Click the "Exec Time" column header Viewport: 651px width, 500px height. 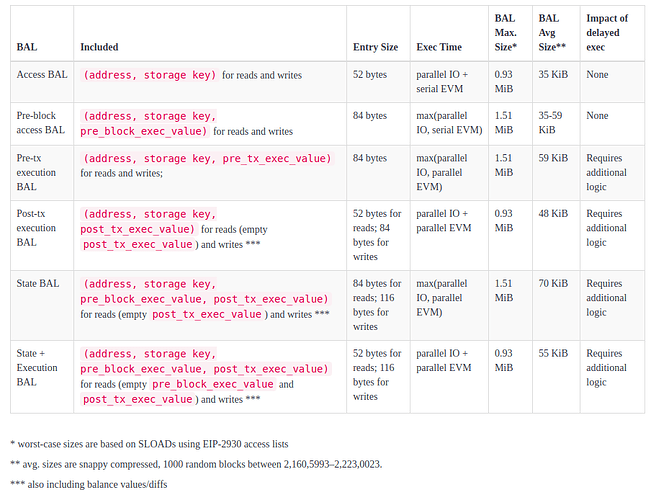point(439,47)
